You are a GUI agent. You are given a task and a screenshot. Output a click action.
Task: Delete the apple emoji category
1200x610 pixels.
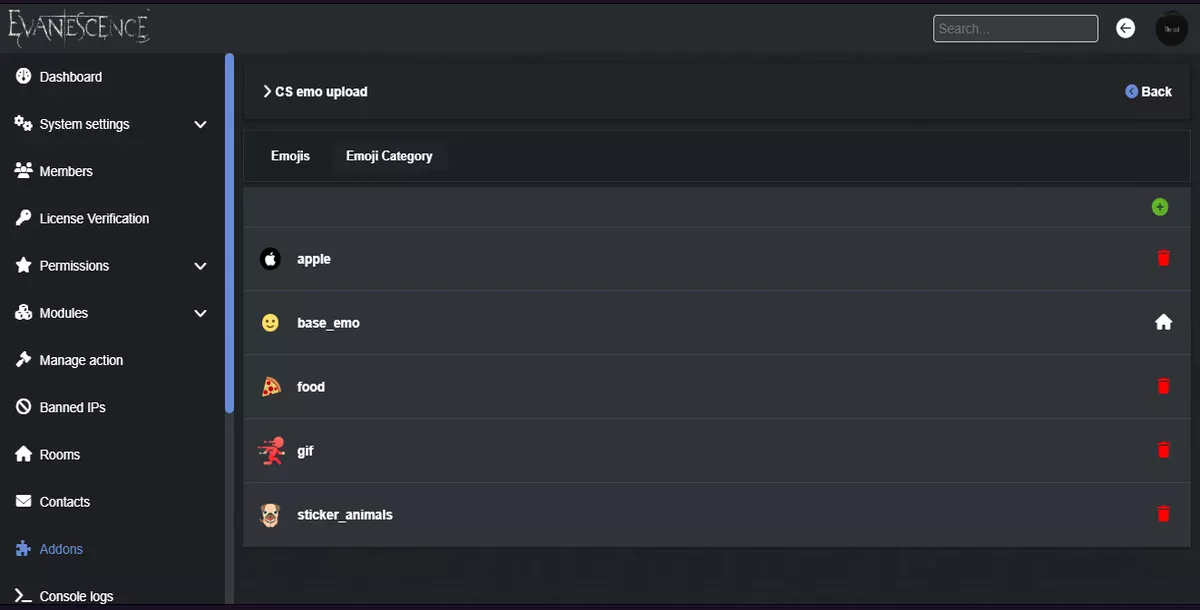pos(1163,259)
